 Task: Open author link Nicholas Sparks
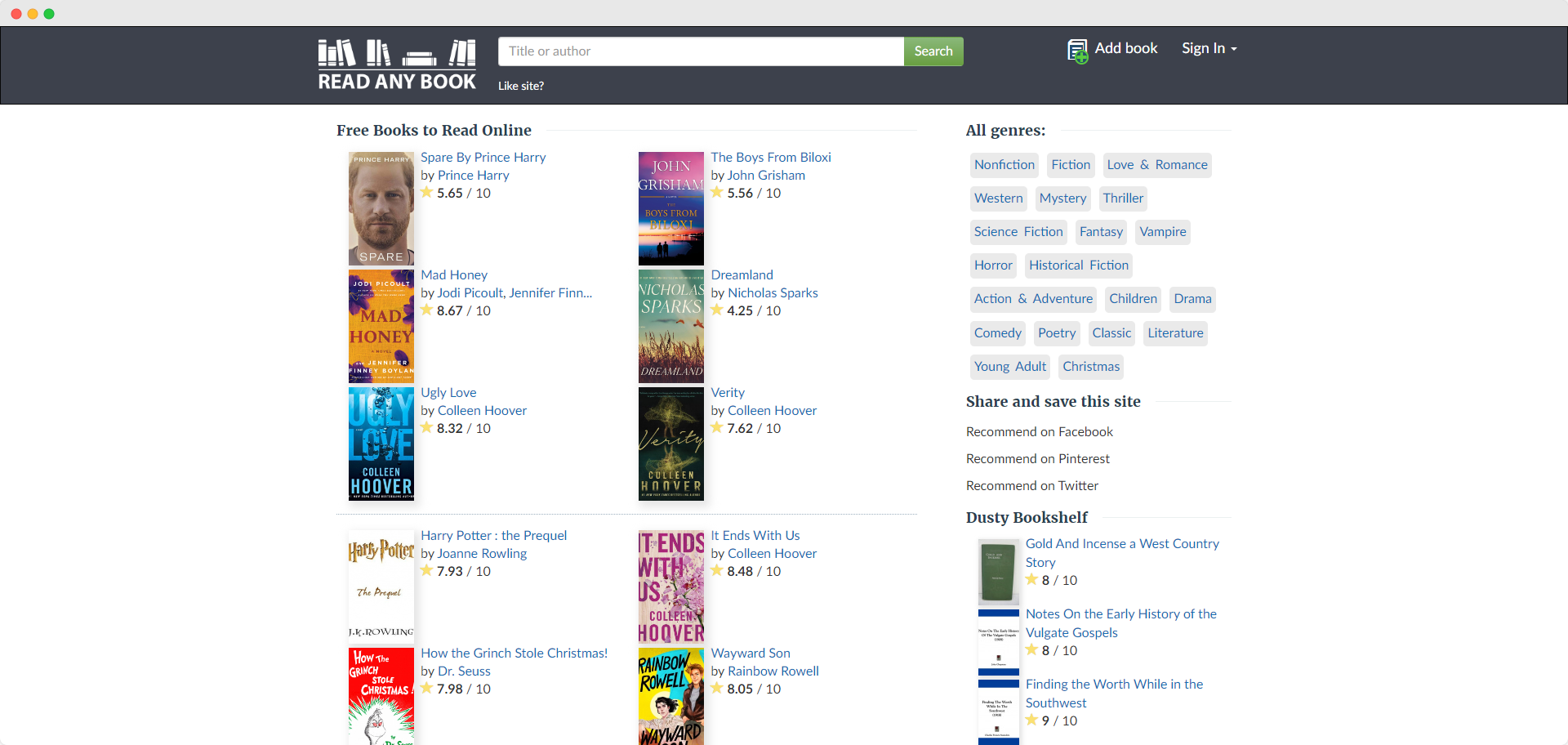click(x=773, y=293)
